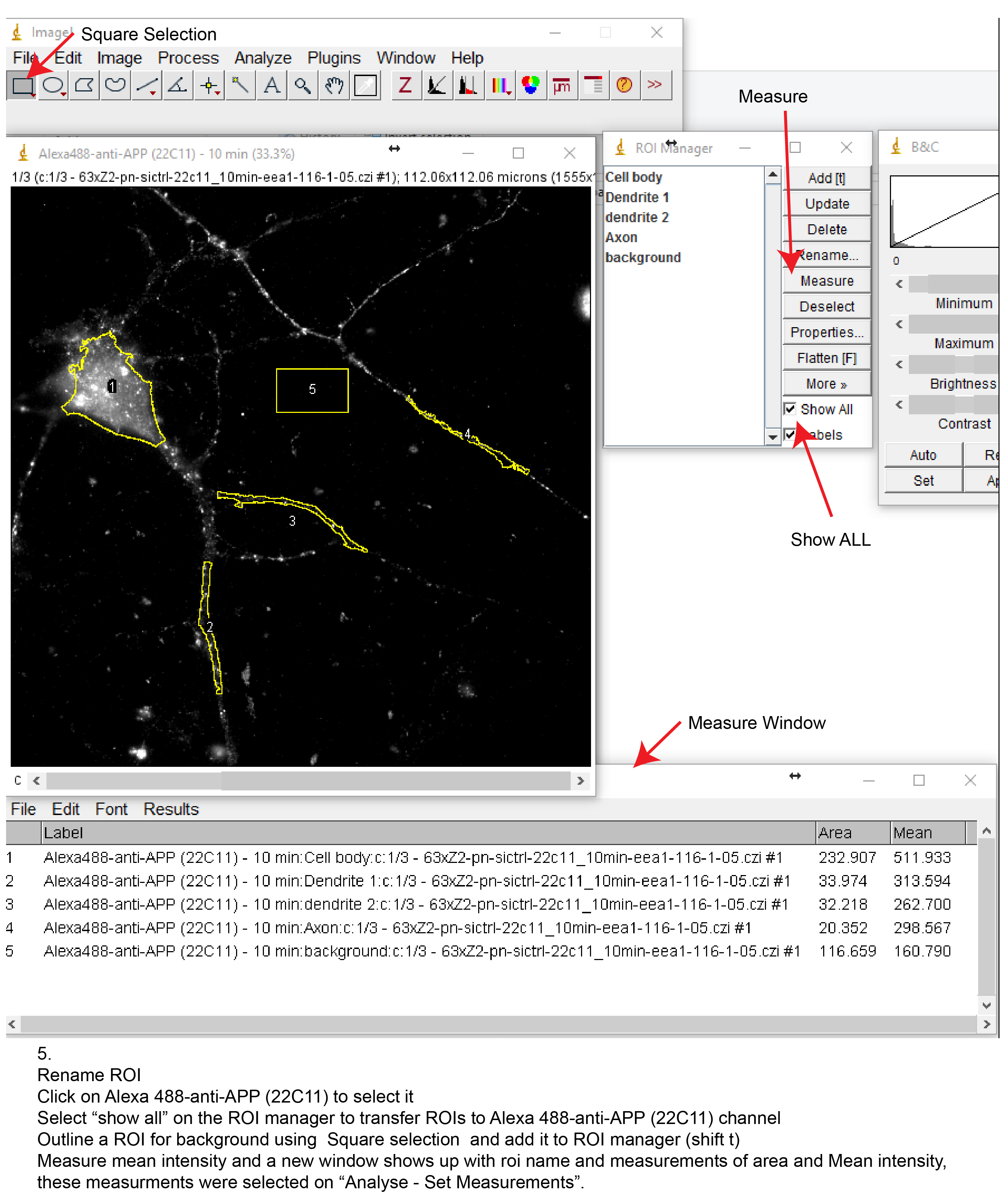1006x1204 pixels.
Task: Select background in ROI list
Action: click(643, 258)
